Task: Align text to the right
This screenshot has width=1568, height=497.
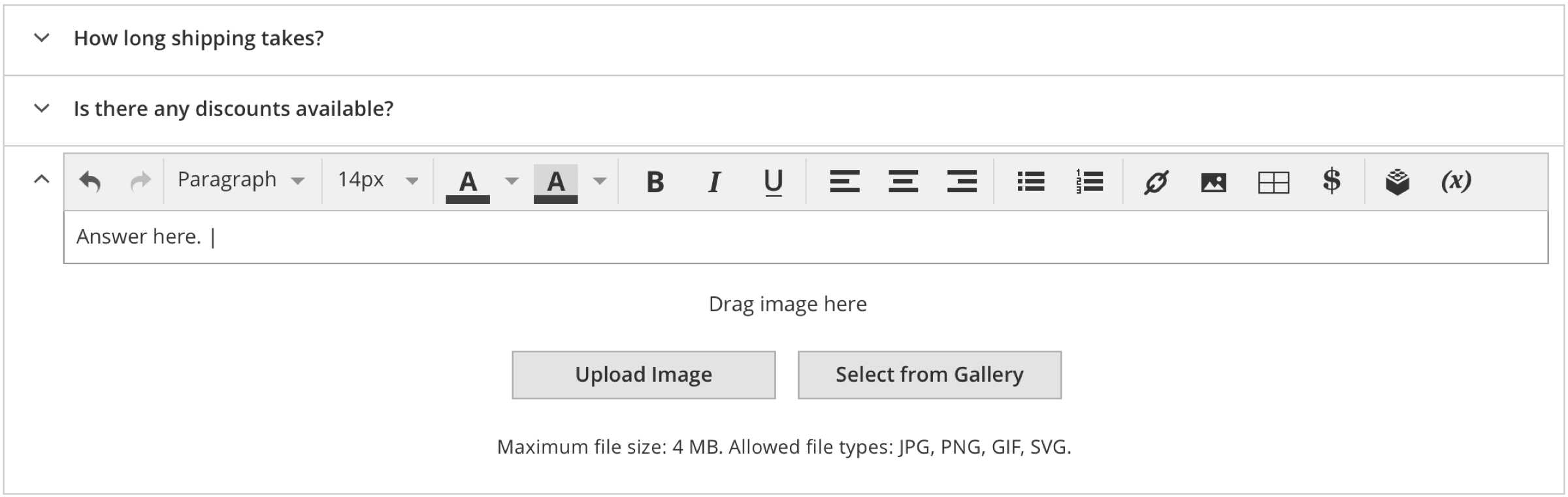Action: [x=962, y=181]
